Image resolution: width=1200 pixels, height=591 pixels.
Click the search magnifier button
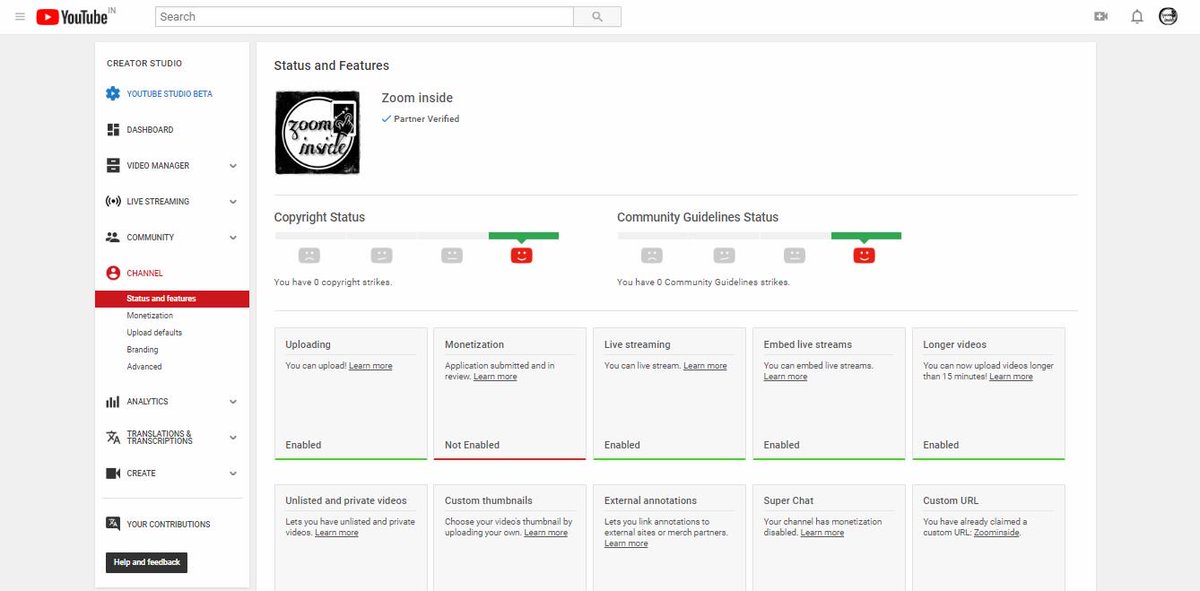[x=597, y=17]
